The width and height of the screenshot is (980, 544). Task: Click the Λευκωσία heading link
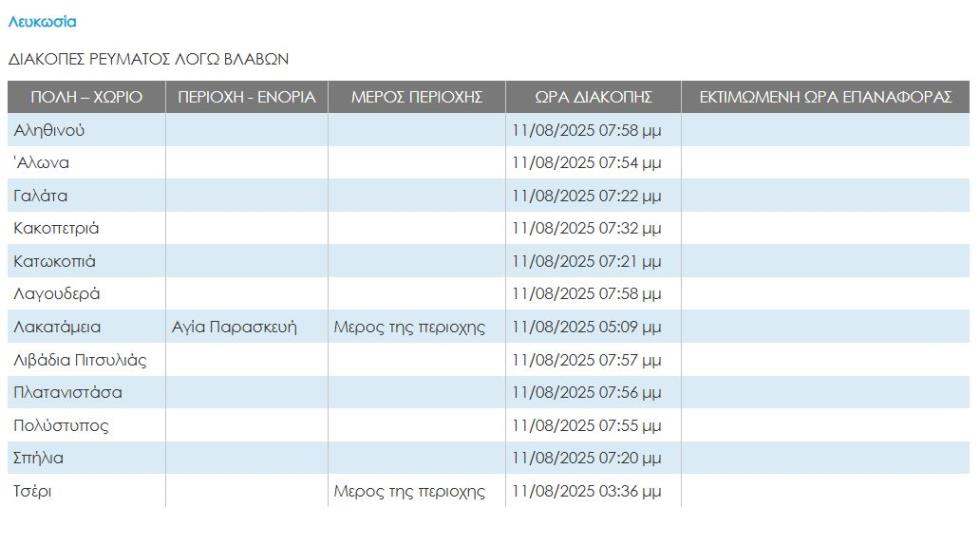(42, 21)
